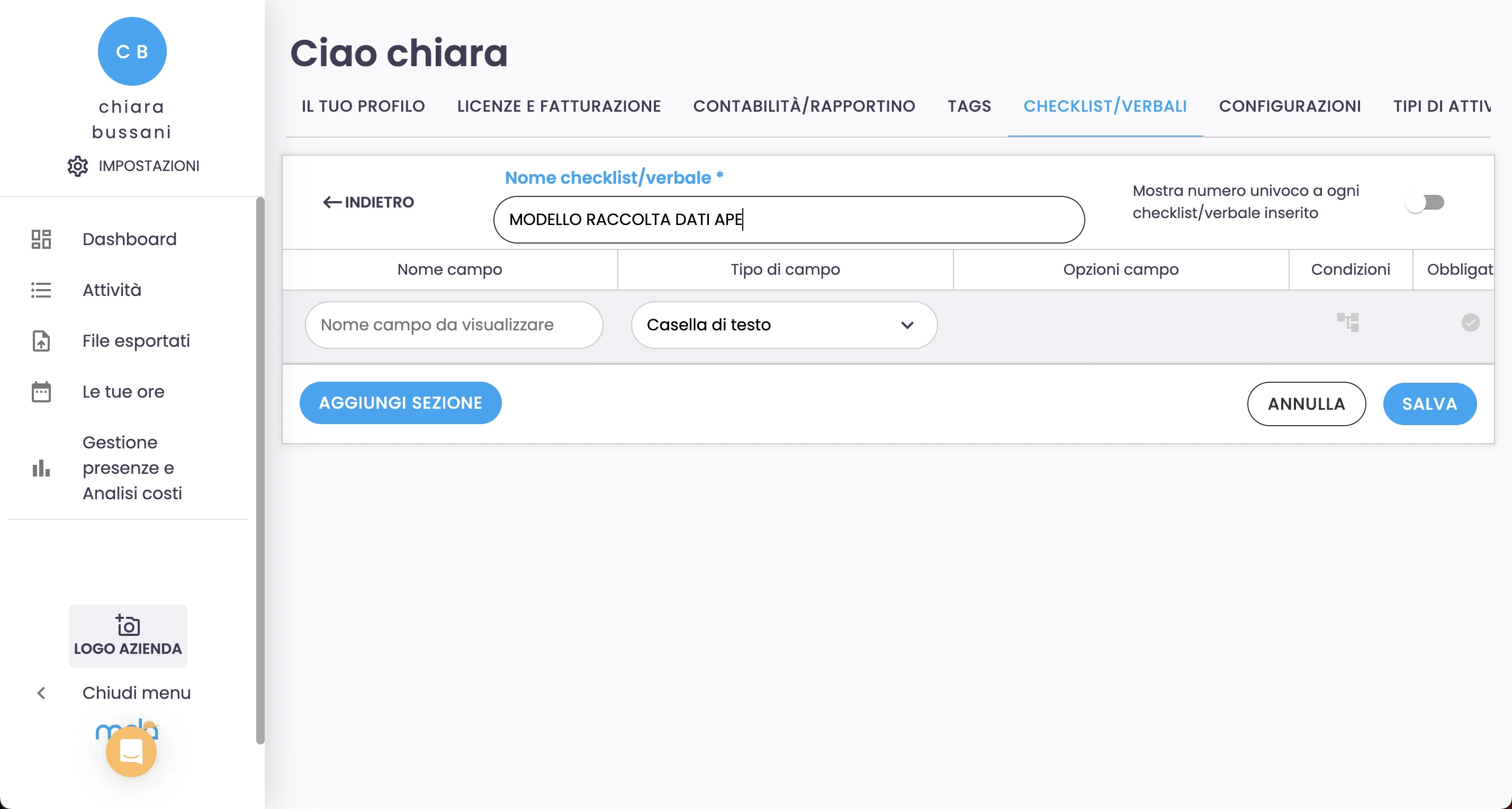Click the sidebar vertical scrollbar
The width and height of the screenshot is (1512, 809).
coord(260,470)
